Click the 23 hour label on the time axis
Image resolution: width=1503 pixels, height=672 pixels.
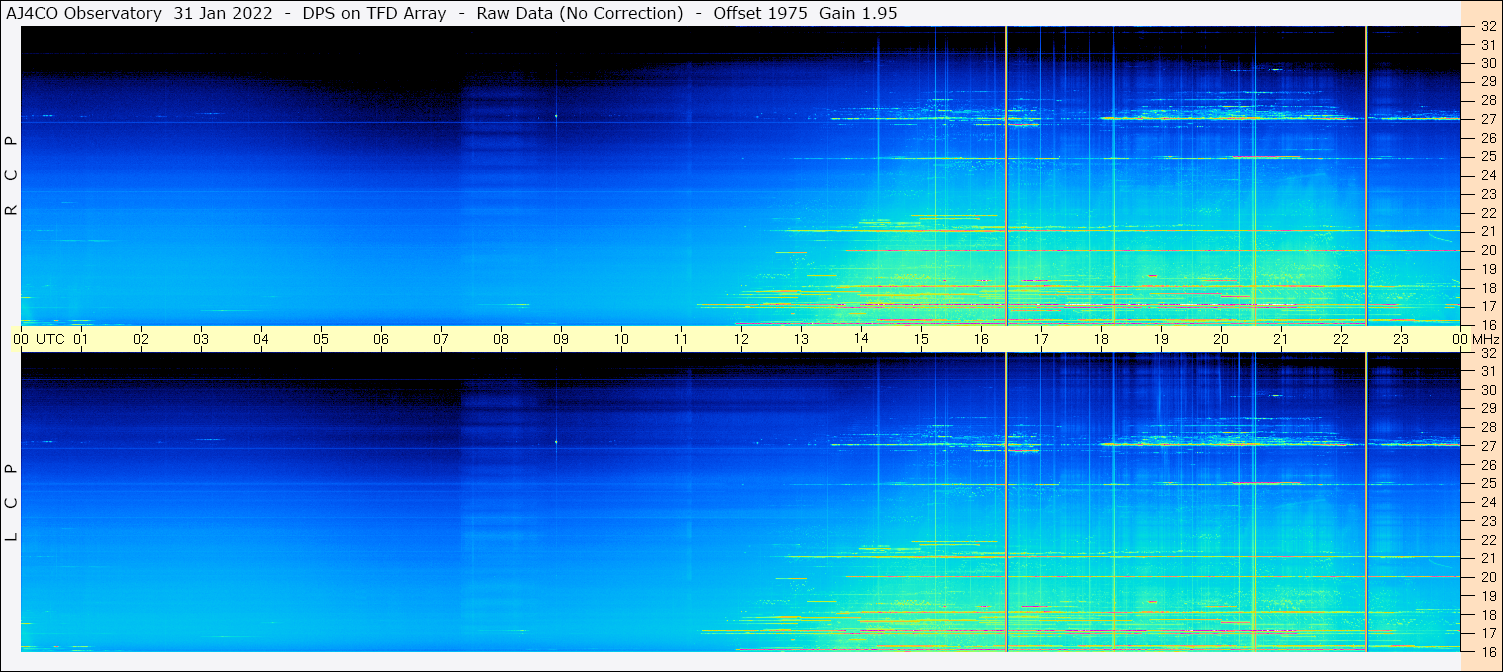coord(1401,339)
